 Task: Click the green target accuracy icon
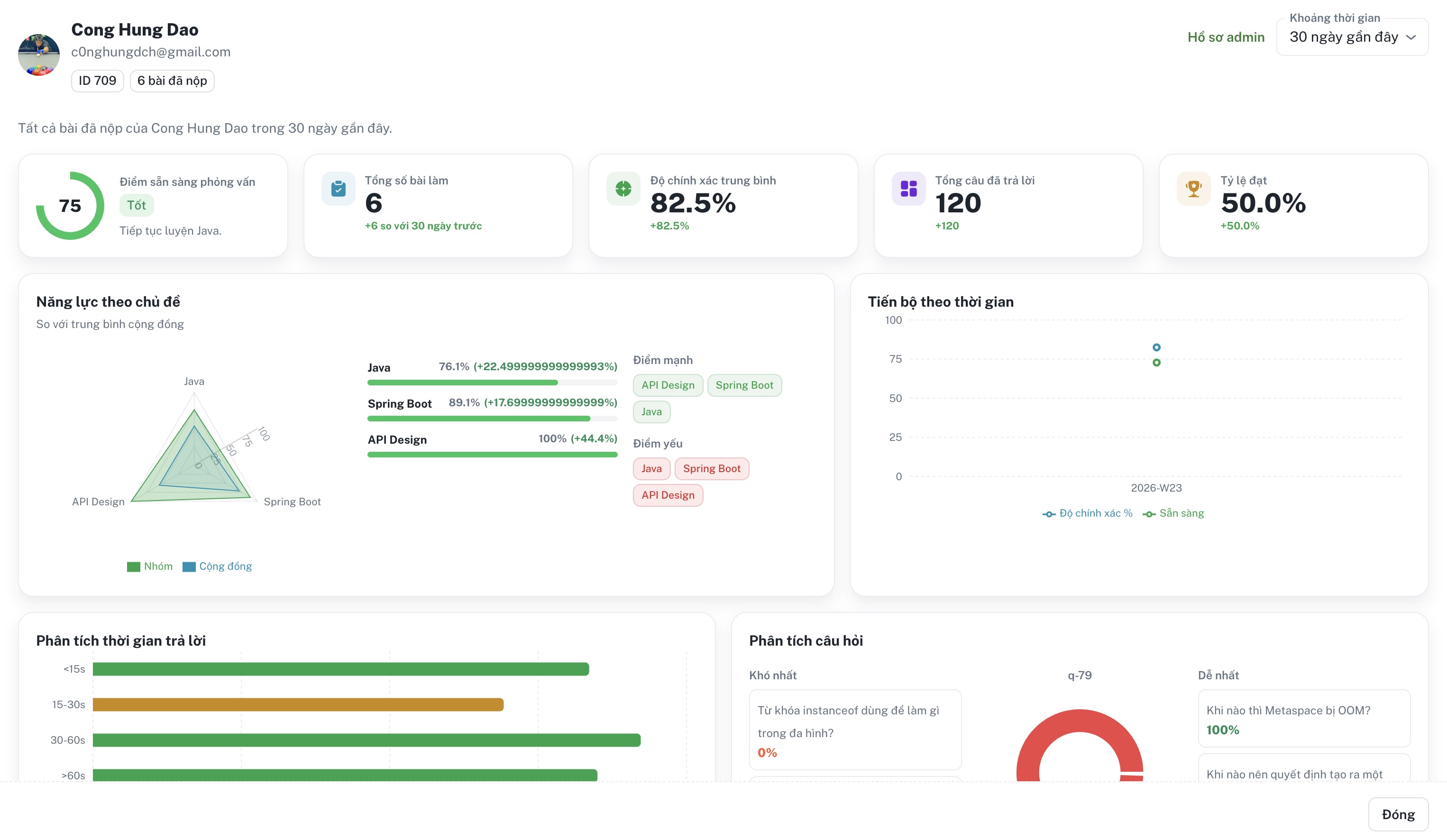tap(623, 188)
